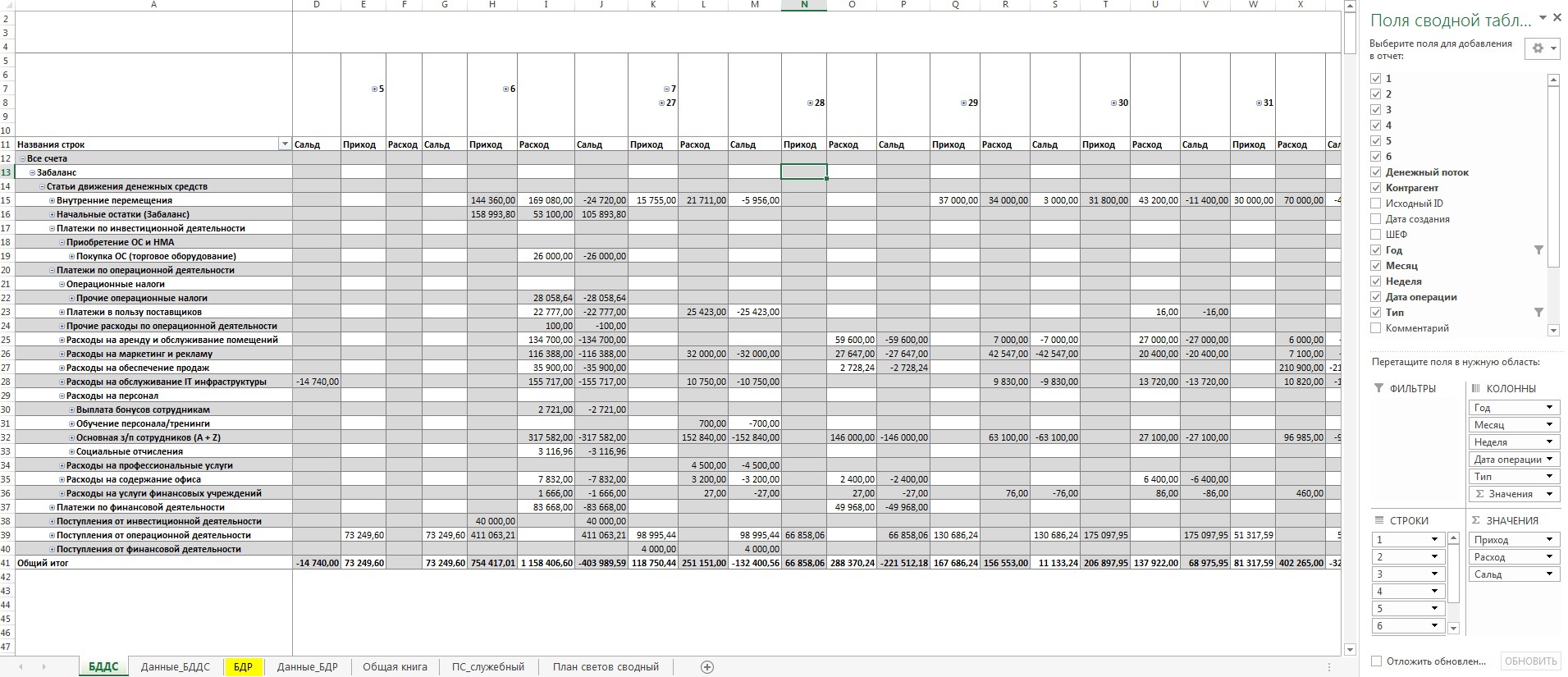The height and width of the screenshot is (677, 1568).
Task: Open Приход dropdown in Значения area
Action: pos(1549,540)
